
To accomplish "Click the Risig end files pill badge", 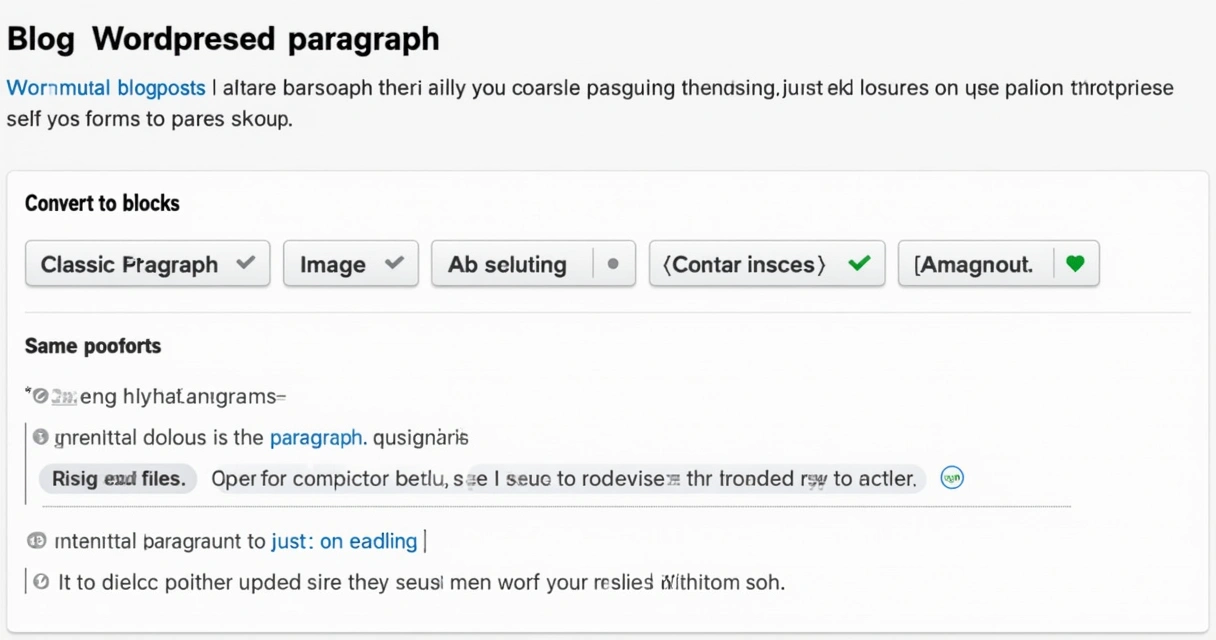I will (117, 478).
